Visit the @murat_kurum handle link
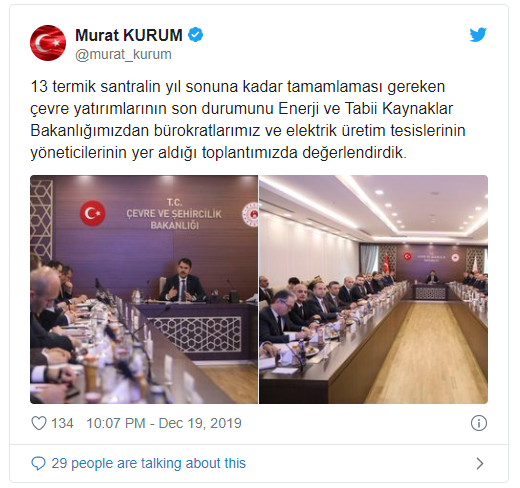The width and height of the screenshot is (520, 488). [x=123, y=54]
